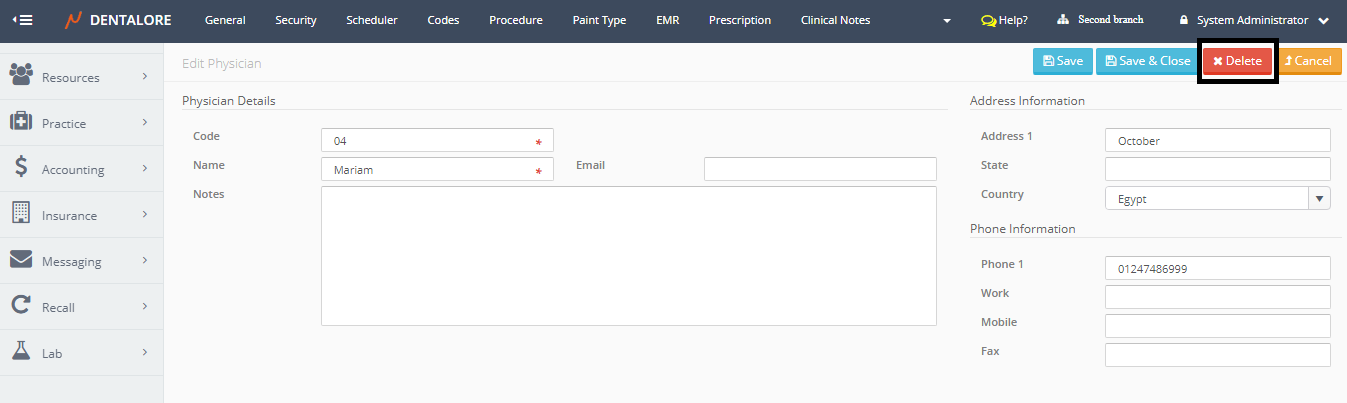Click the Recall refresh icon
The image size is (1347, 403).
pyautogui.click(x=21, y=306)
